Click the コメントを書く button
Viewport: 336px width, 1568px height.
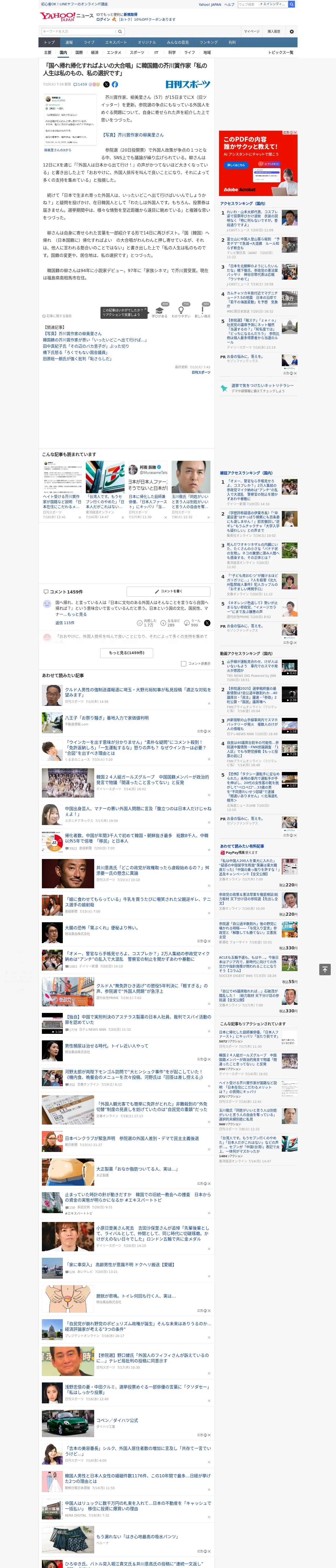click(x=169, y=591)
